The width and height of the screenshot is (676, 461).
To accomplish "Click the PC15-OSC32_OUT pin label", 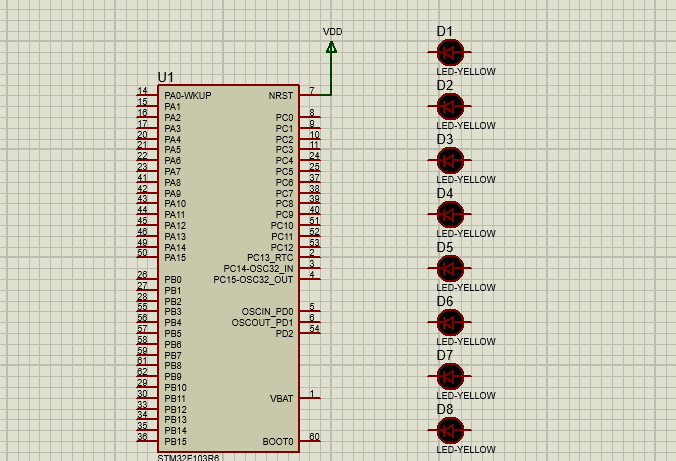I will pyautogui.click(x=253, y=279).
